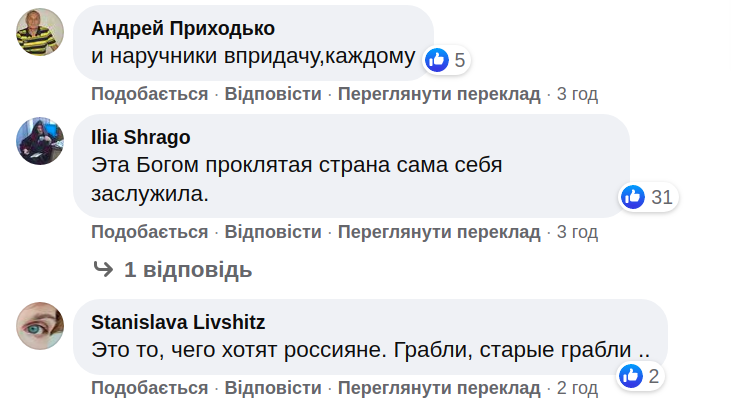
Task: Reply to Ilia Shrago's comment
Action: click(x=273, y=232)
